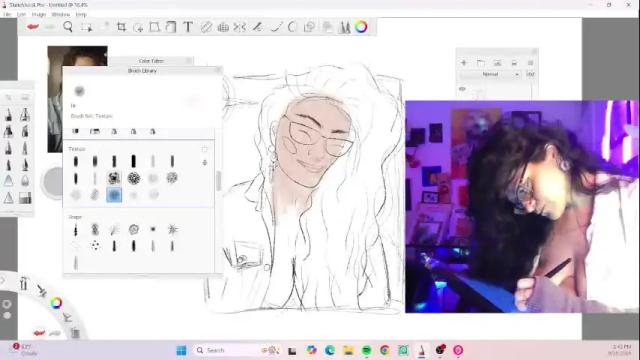
Task: Select the Text tool
Action: click(188, 27)
